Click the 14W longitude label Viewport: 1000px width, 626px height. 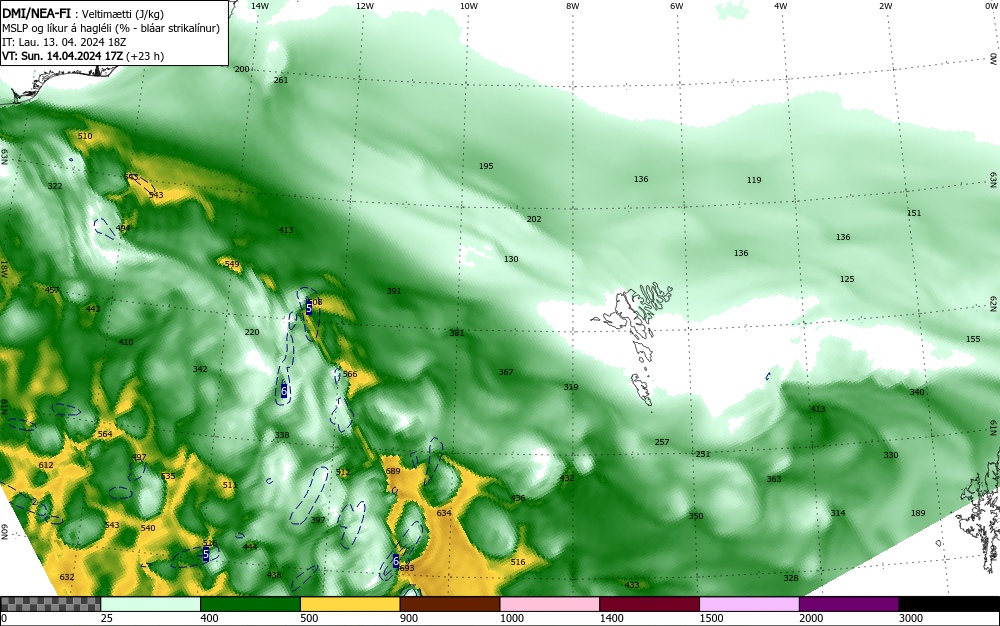[260, 6]
